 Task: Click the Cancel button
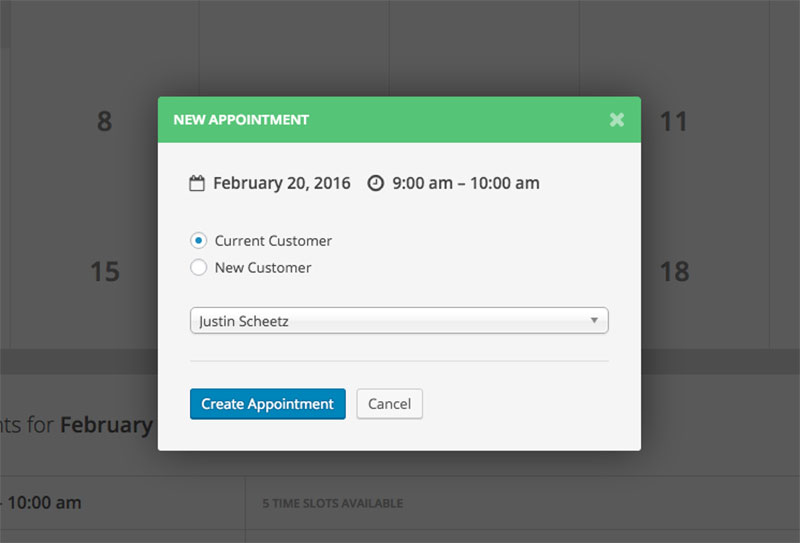pyautogui.click(x=389, y=404)
